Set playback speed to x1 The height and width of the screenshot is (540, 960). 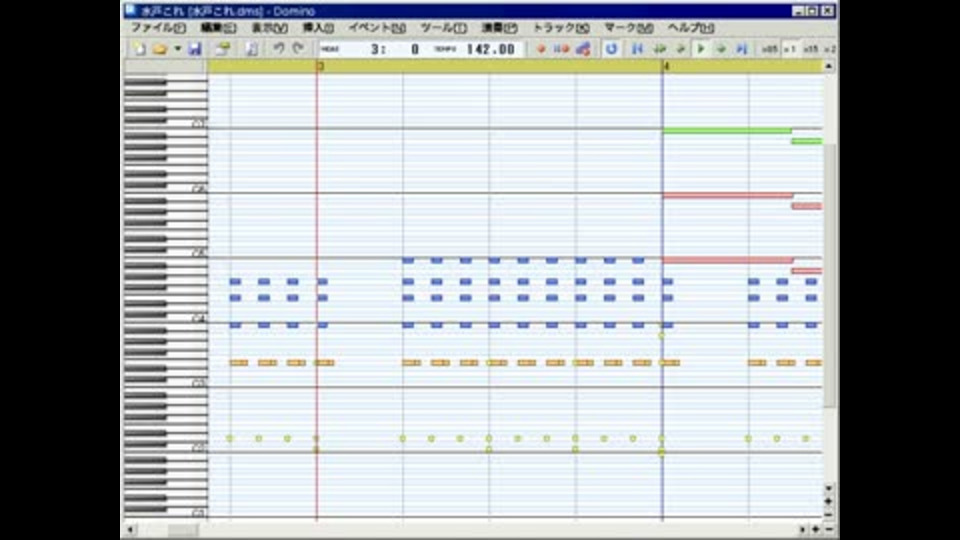[790, 49]
